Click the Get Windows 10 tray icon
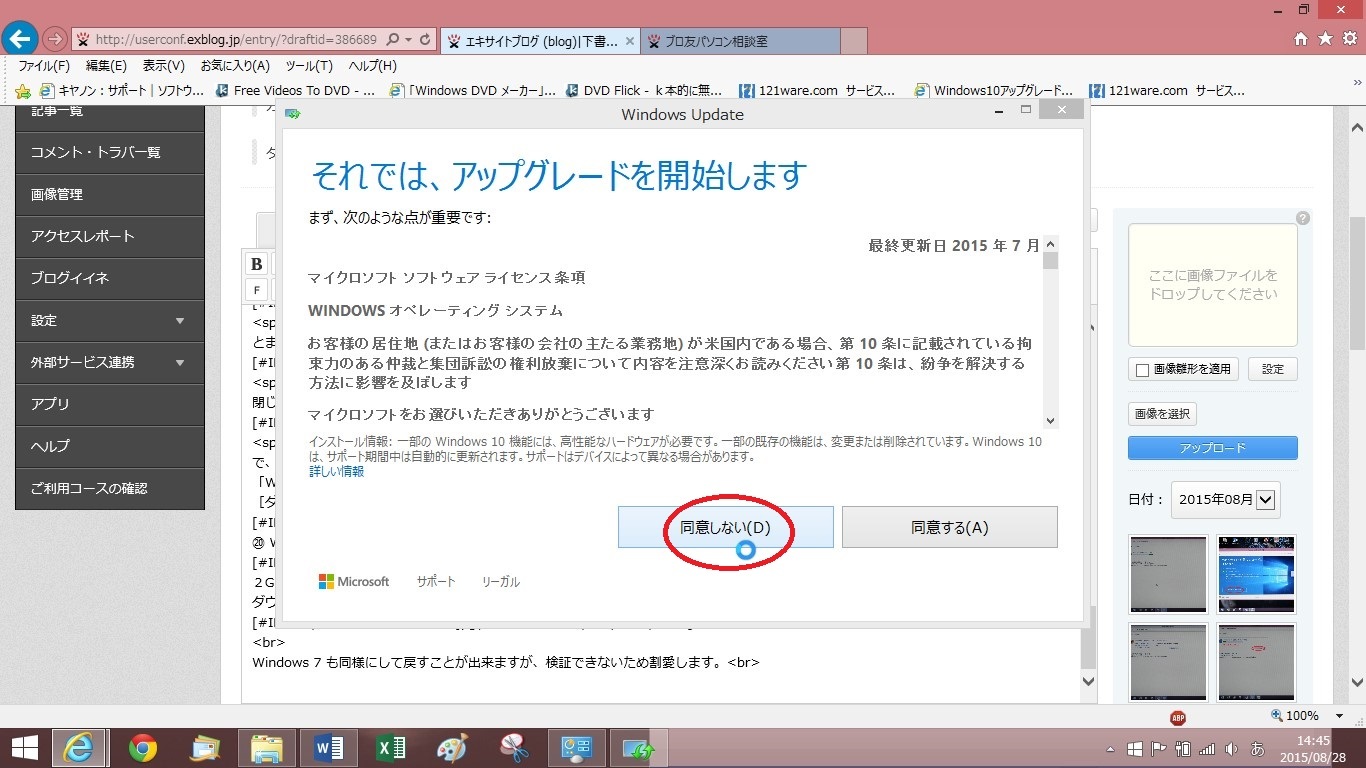This screenshot has width=1366, height=768. pos(1135,748)
